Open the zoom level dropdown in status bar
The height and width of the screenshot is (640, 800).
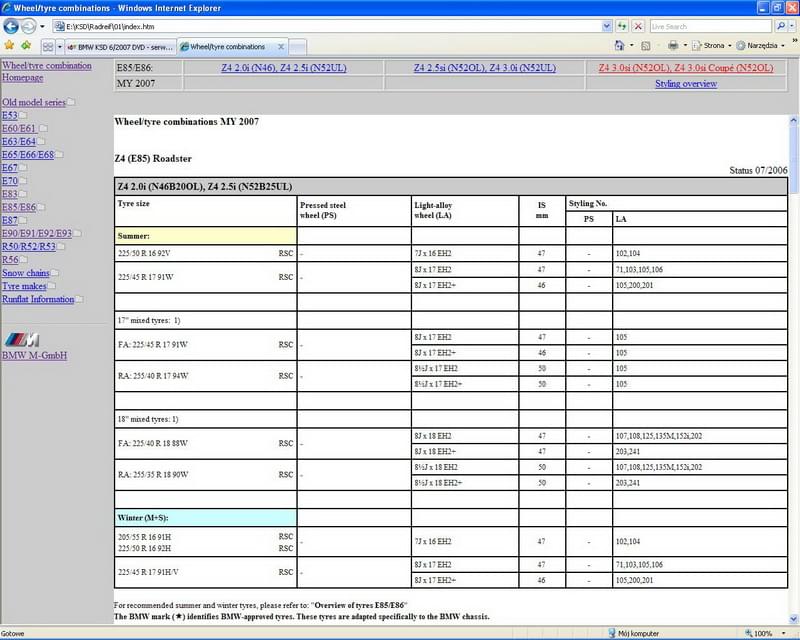pos(783,633)
